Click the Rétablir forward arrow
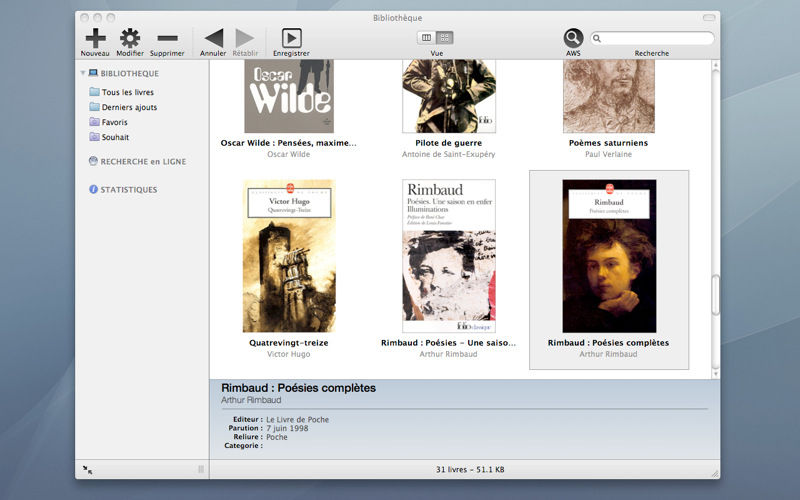800x500 pixels. tap(244, 38)
